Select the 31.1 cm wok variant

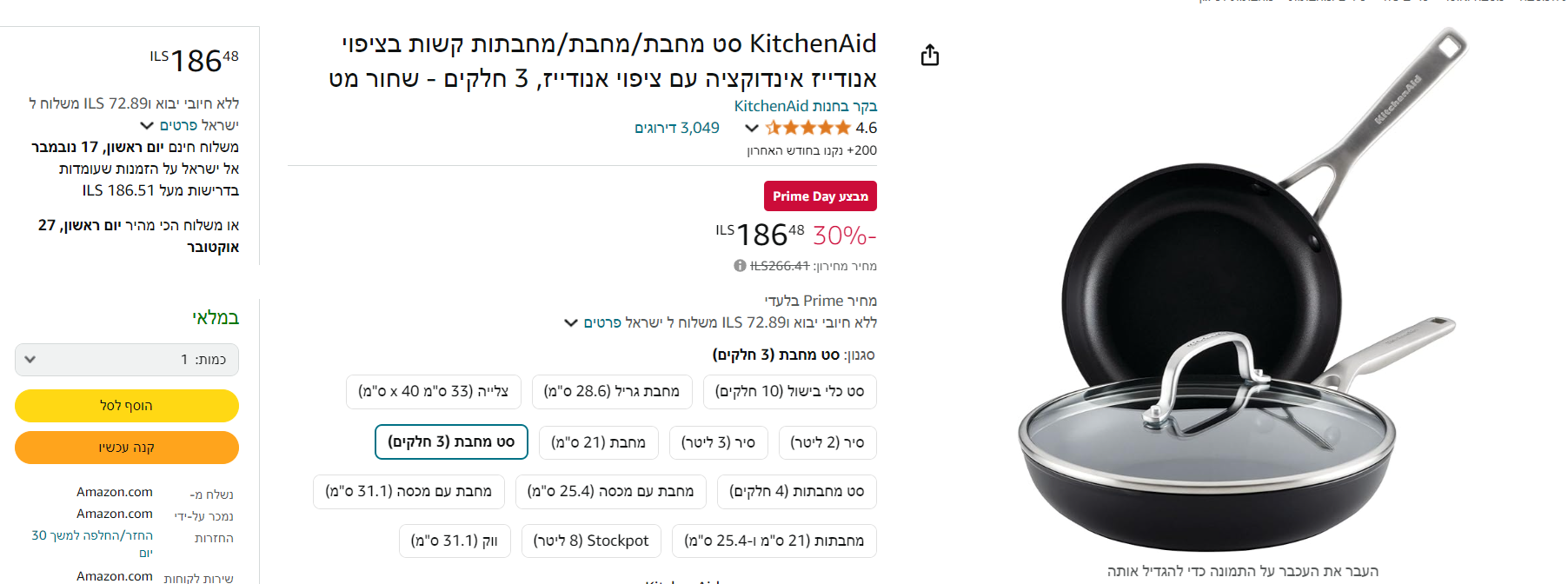(x=455, y=541)
